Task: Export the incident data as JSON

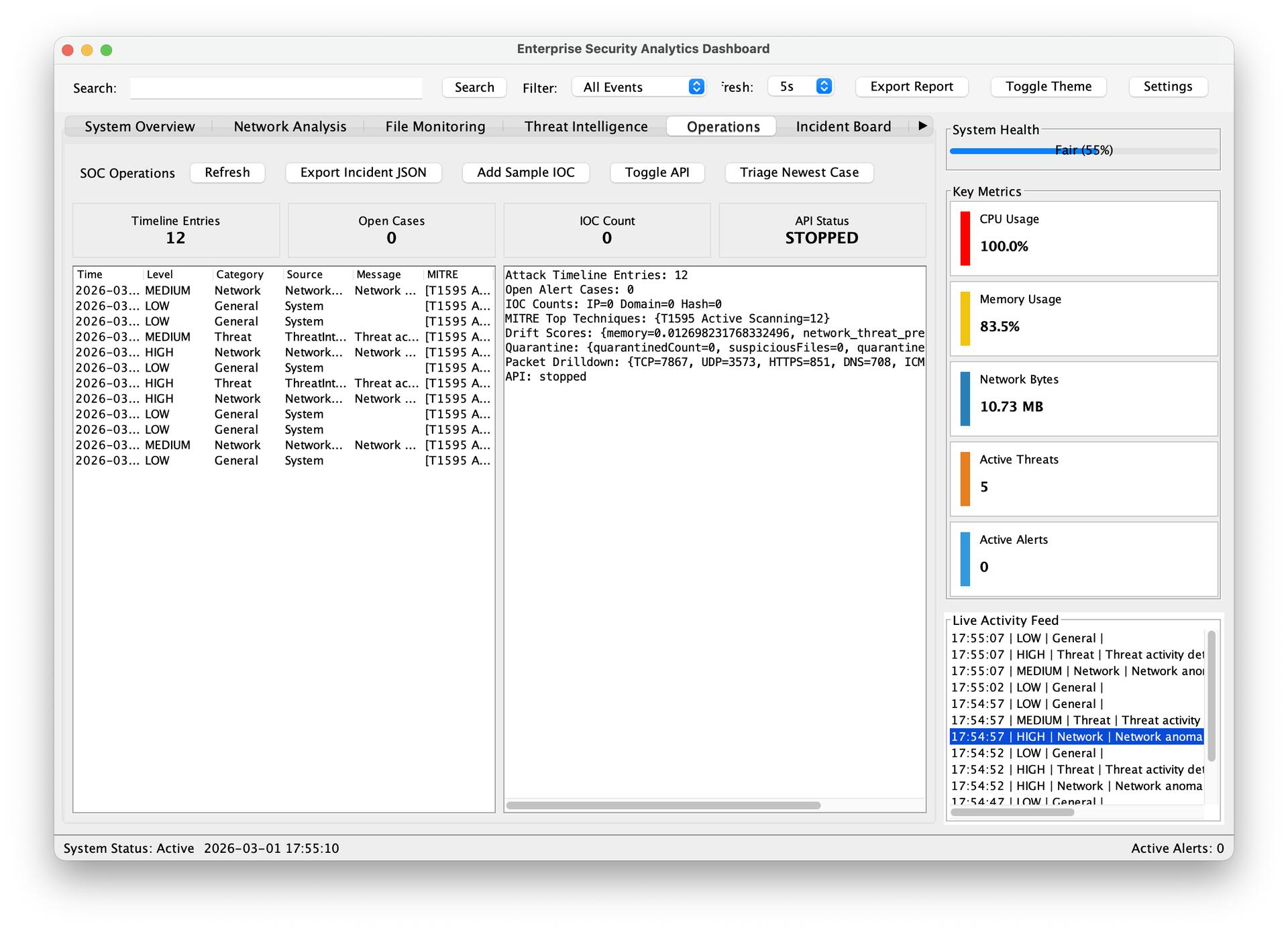Action: click(x=364, y=172)
